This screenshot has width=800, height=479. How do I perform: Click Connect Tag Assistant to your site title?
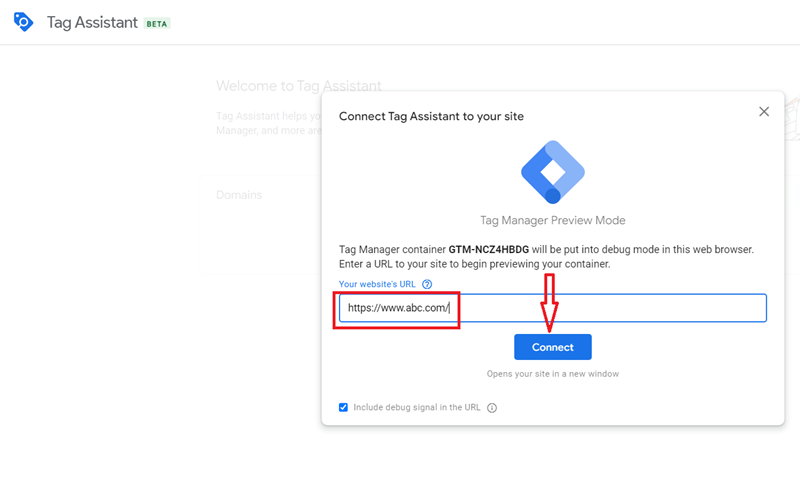click(x=431, y=116)
